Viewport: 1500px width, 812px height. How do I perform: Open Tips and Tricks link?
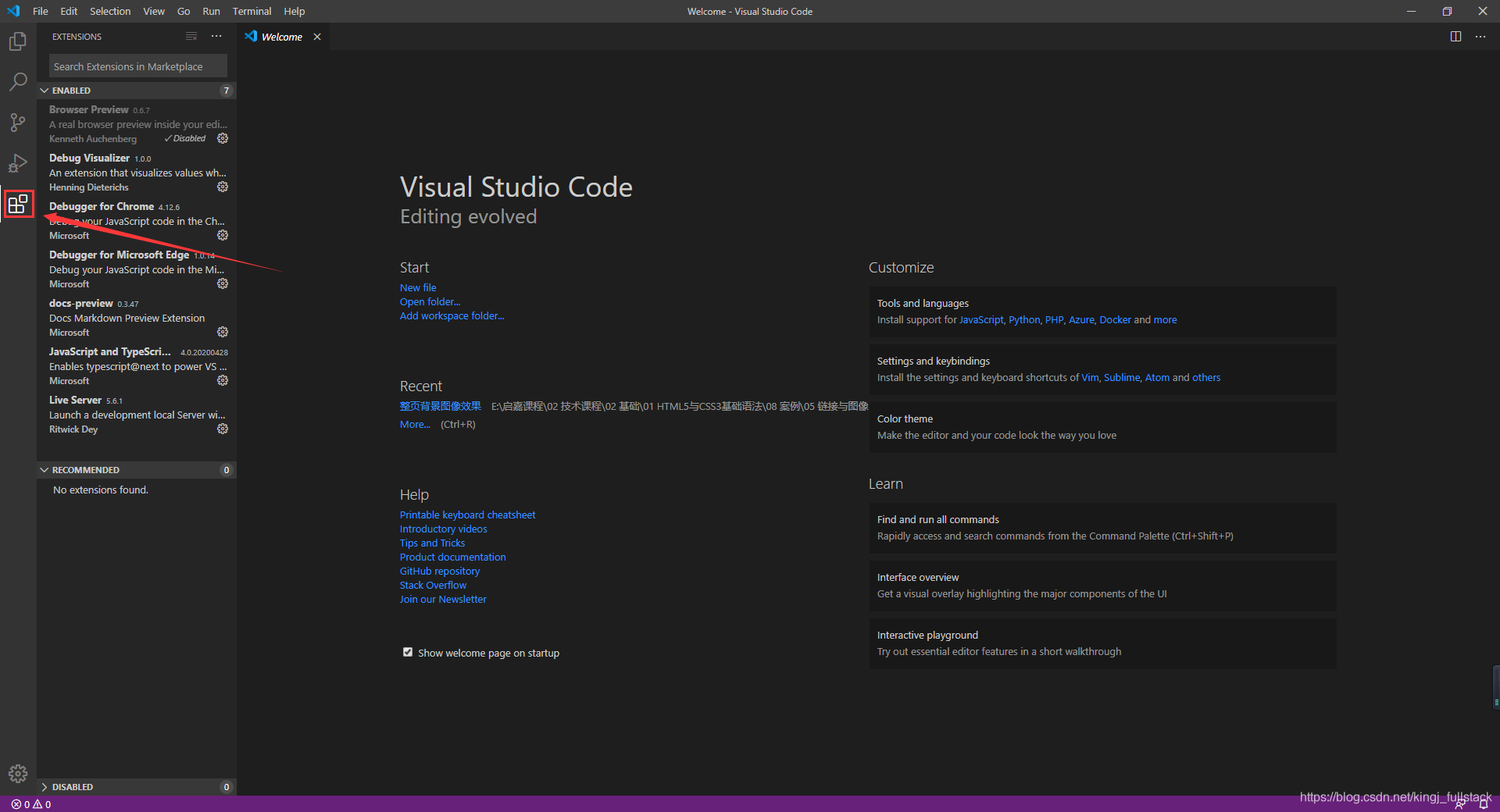pos(432,543)
